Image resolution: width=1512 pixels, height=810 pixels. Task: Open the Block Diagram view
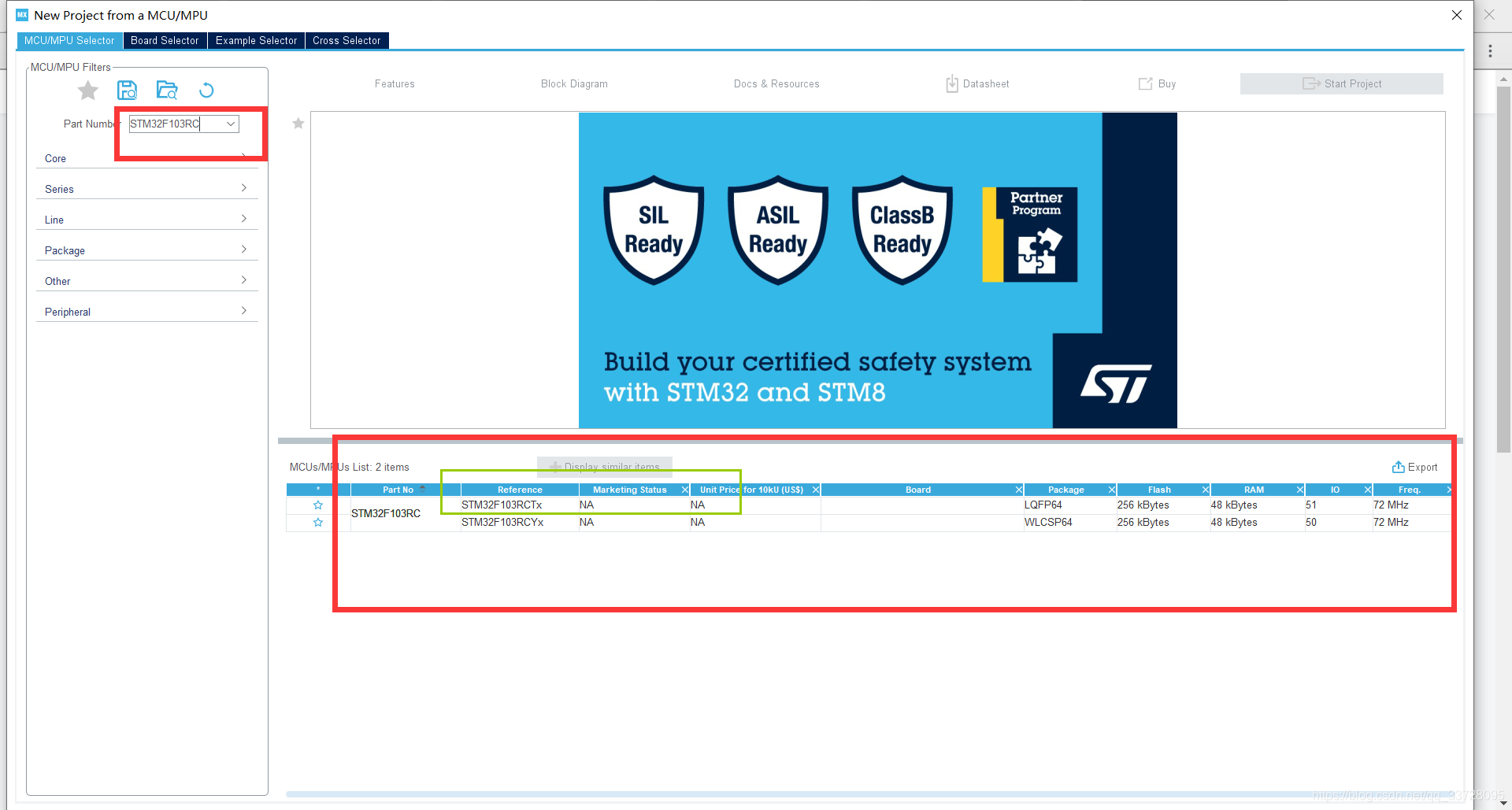(574, 83)
